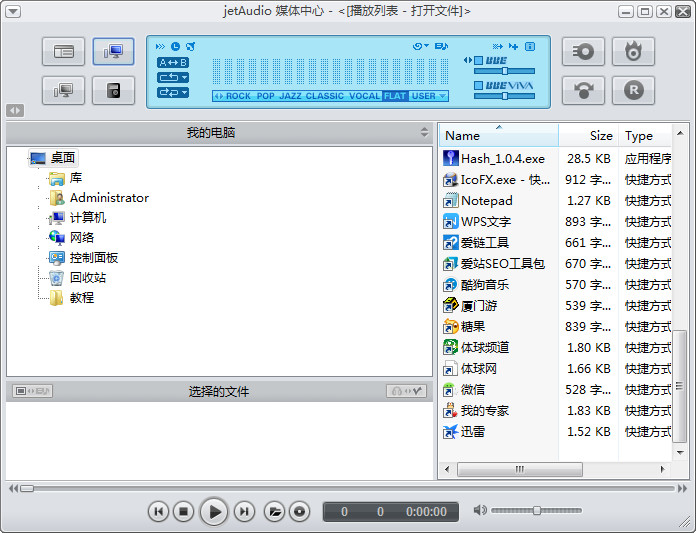Open the timer clock icon

175,46
